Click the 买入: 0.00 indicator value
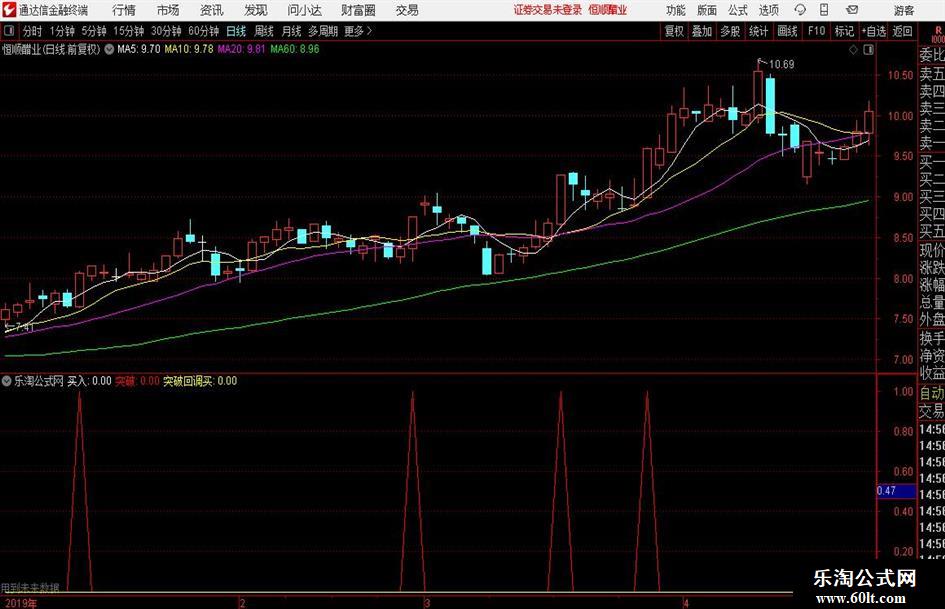The width and height of the screenshot is (945, 609). pos(89,381)
